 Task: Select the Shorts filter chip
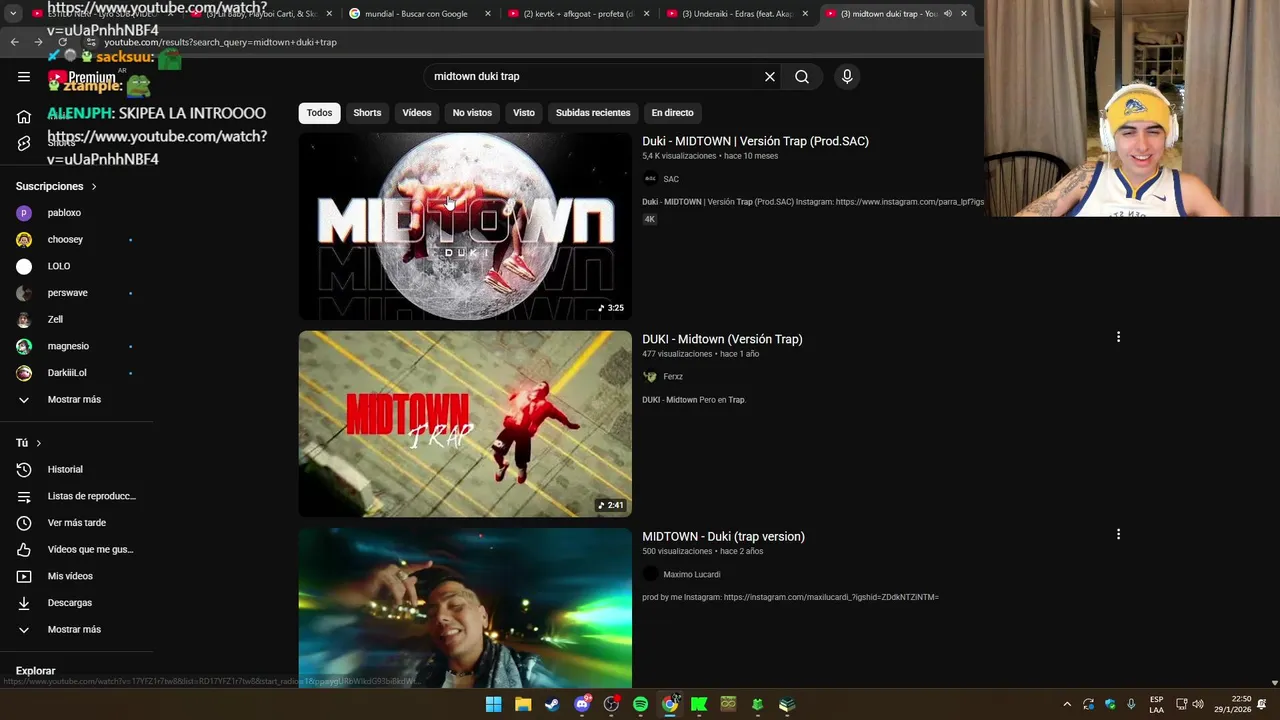click(367, 113)
